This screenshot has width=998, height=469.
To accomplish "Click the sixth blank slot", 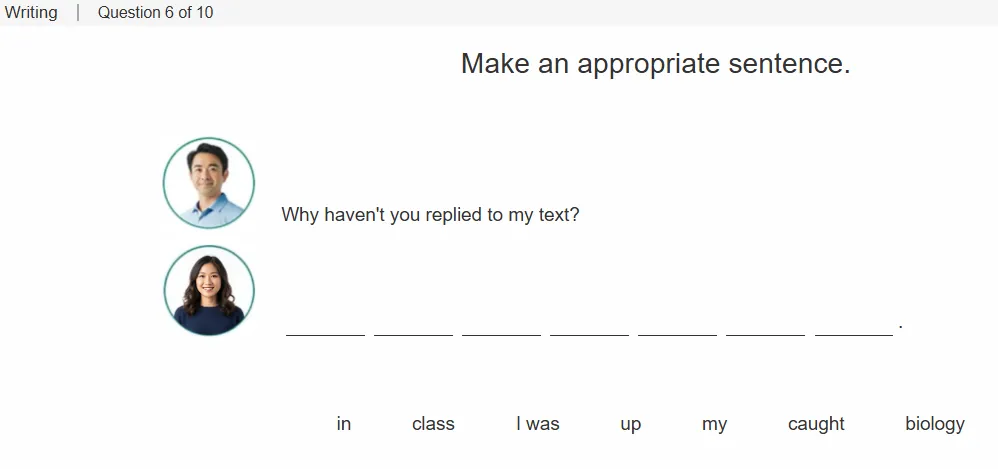I will [x=766, y=326].
